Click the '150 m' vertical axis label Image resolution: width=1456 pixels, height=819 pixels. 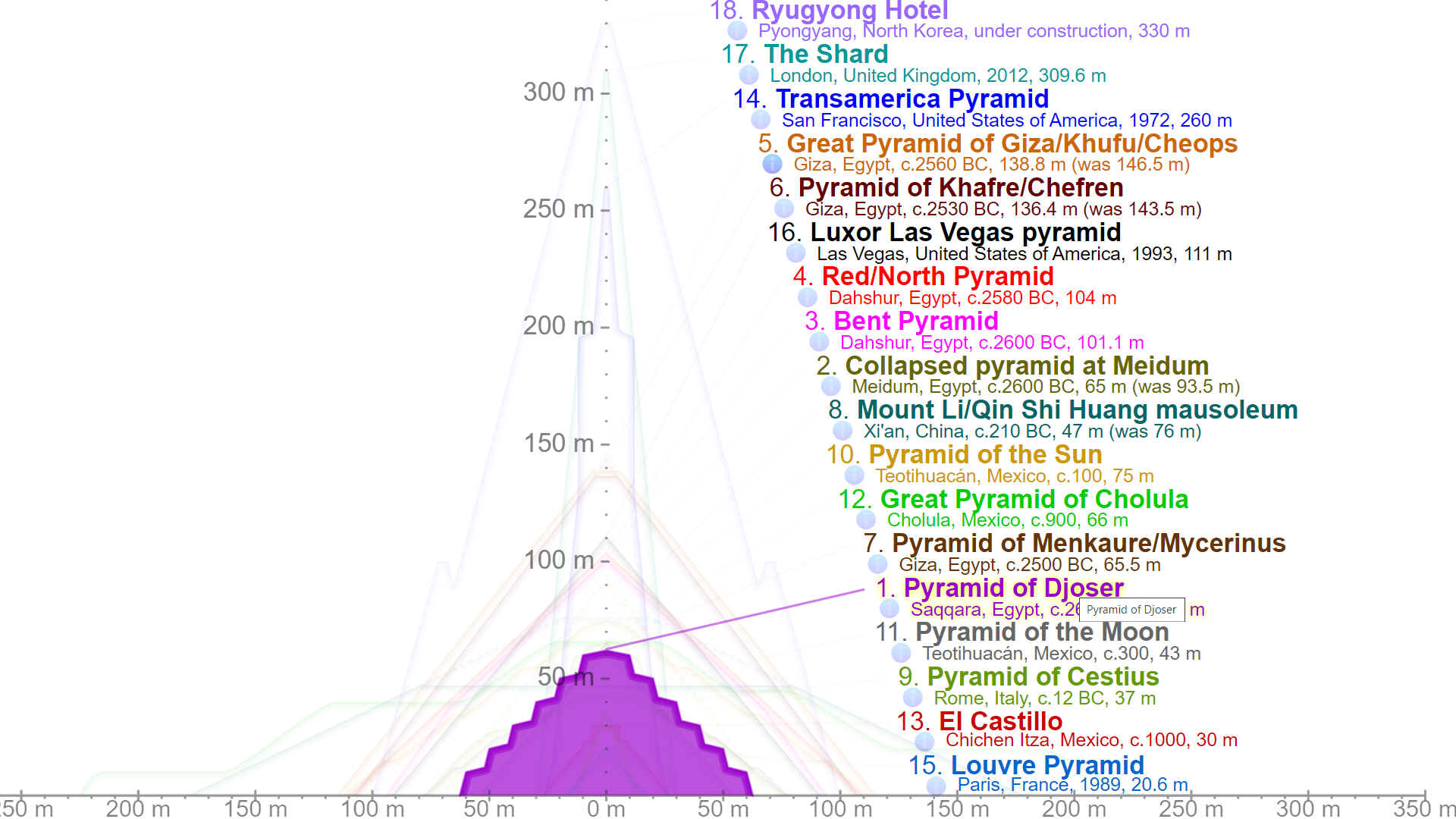[x=559, y=443]
